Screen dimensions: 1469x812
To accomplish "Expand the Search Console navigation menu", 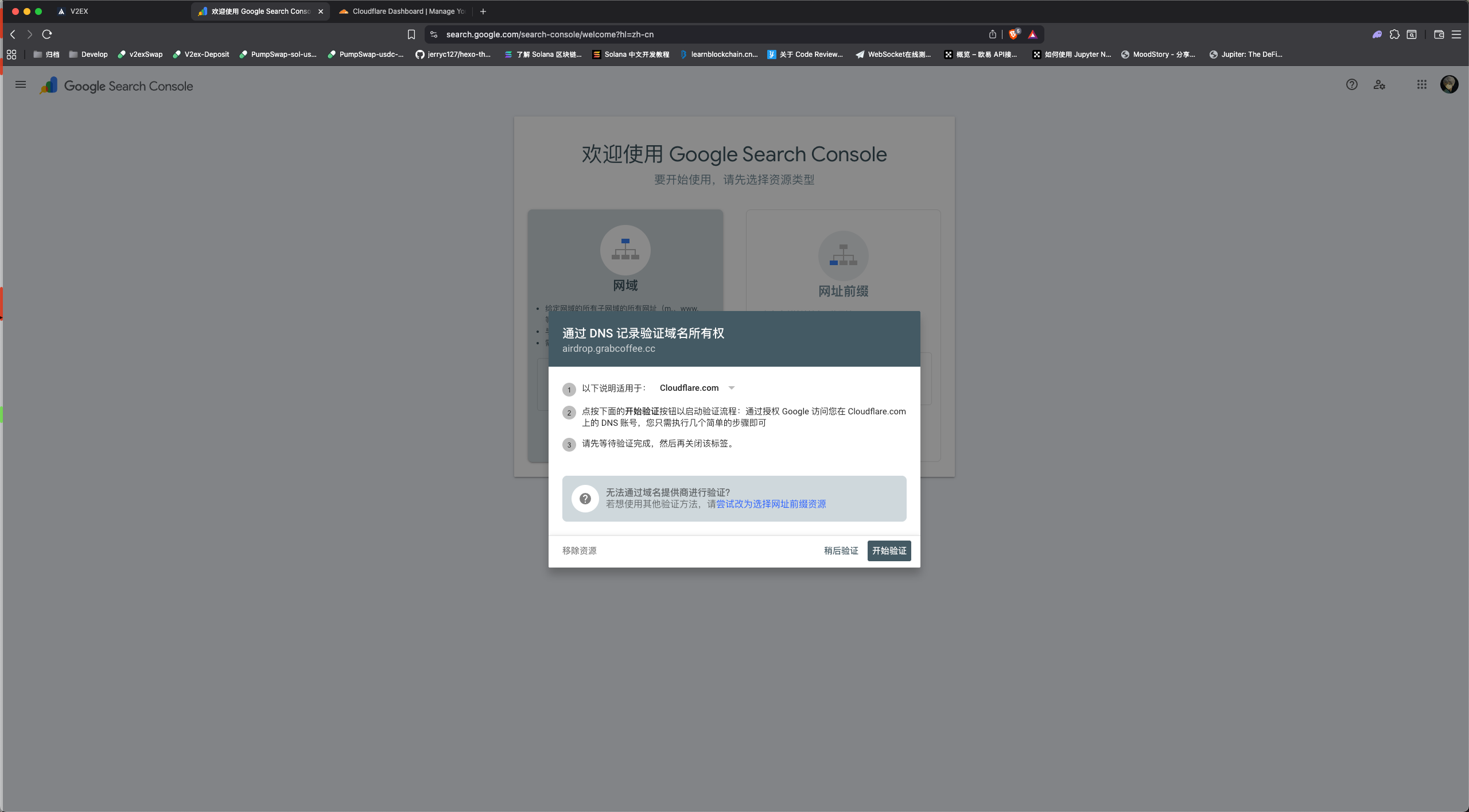I will (x=20, y=84).
